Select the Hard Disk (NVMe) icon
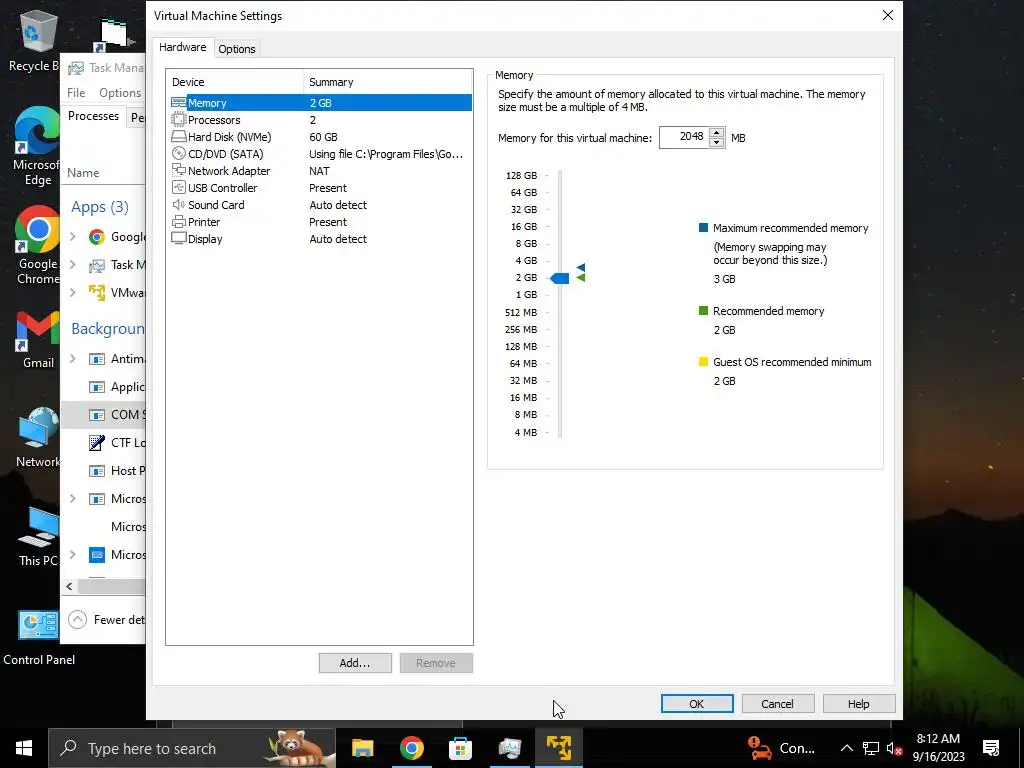The image size is (1024, 768). (x=178, y=136)
